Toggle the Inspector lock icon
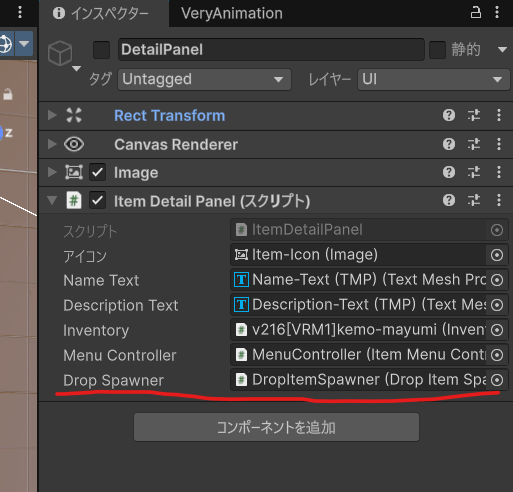Image resolution: width=513 pixels, height=492 pixels. pos(476,13)
